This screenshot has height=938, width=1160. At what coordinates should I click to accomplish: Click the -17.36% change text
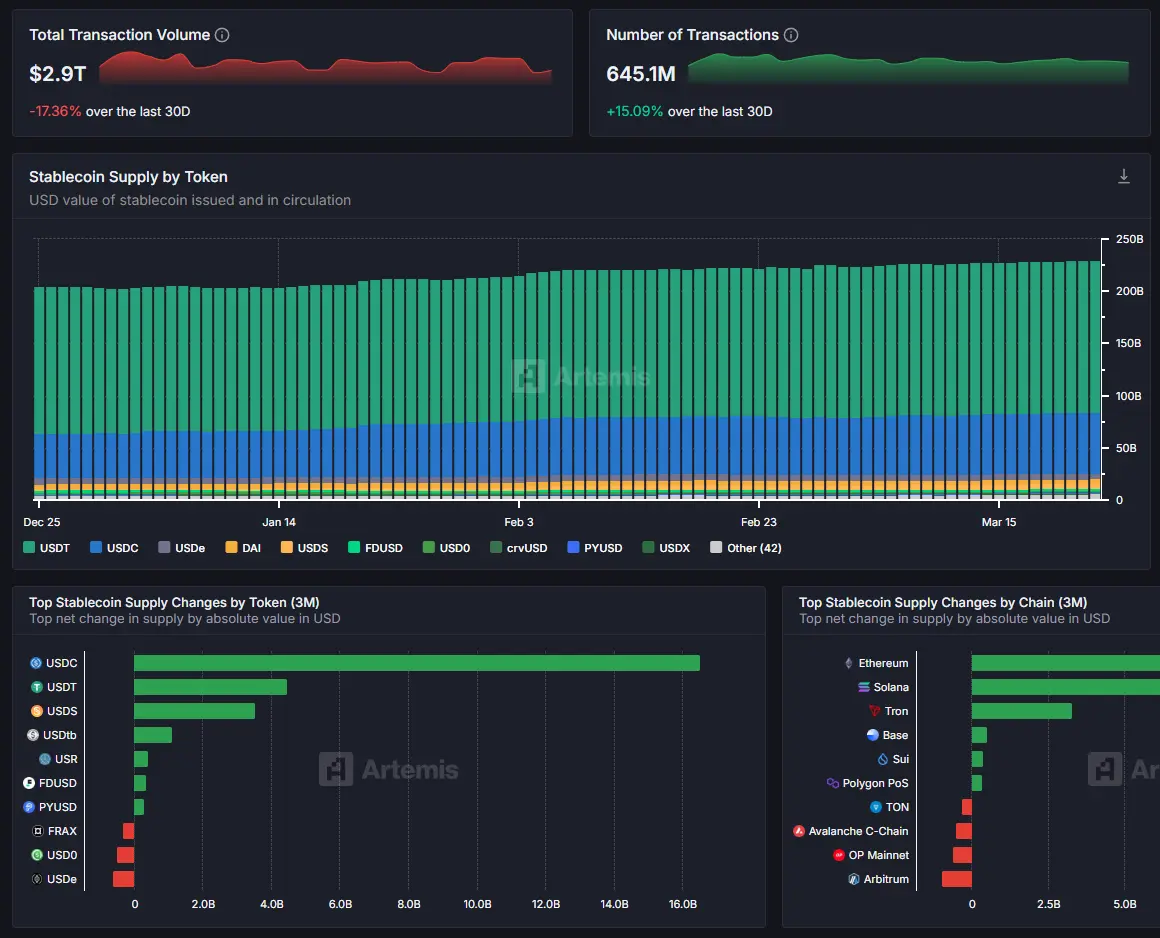click(55, 111)
